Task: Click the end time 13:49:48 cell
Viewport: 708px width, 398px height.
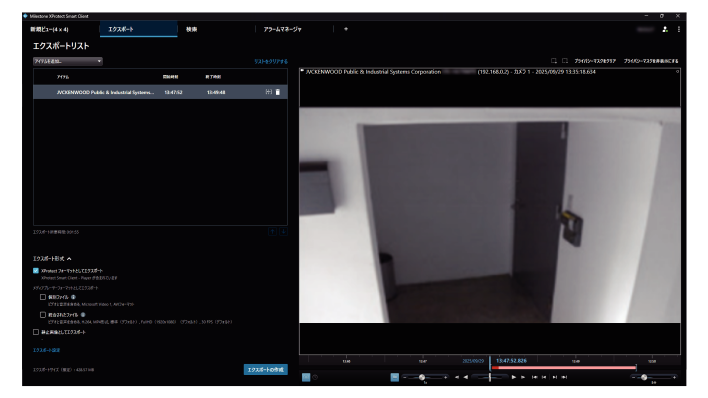Action: [x=216, y=92]
